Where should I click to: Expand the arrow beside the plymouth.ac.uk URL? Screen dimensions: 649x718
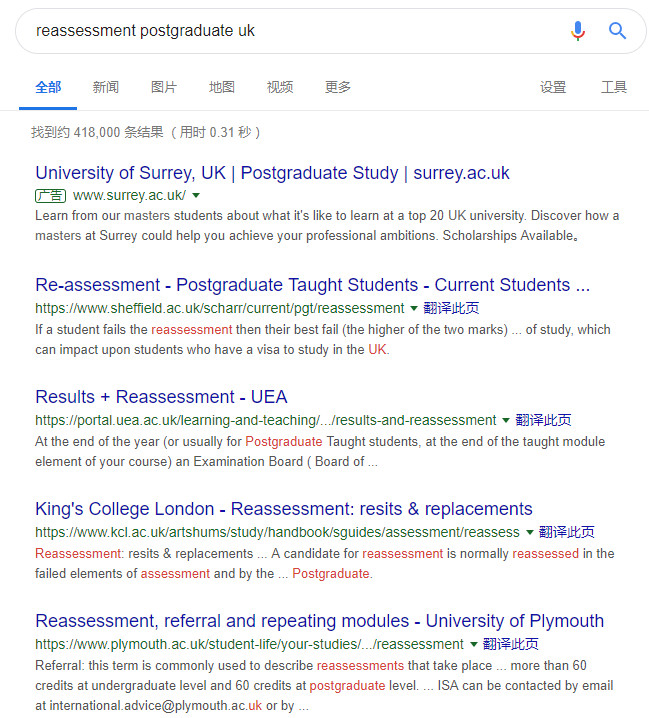pyautogui.click(x=474, y=644)
